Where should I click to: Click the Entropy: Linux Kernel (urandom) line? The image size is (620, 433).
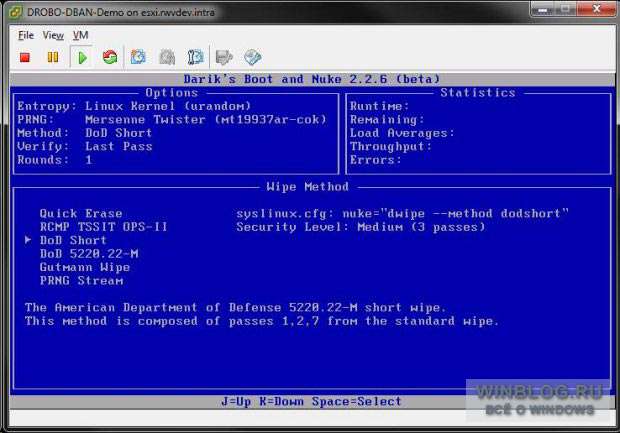tap(134, 106)
